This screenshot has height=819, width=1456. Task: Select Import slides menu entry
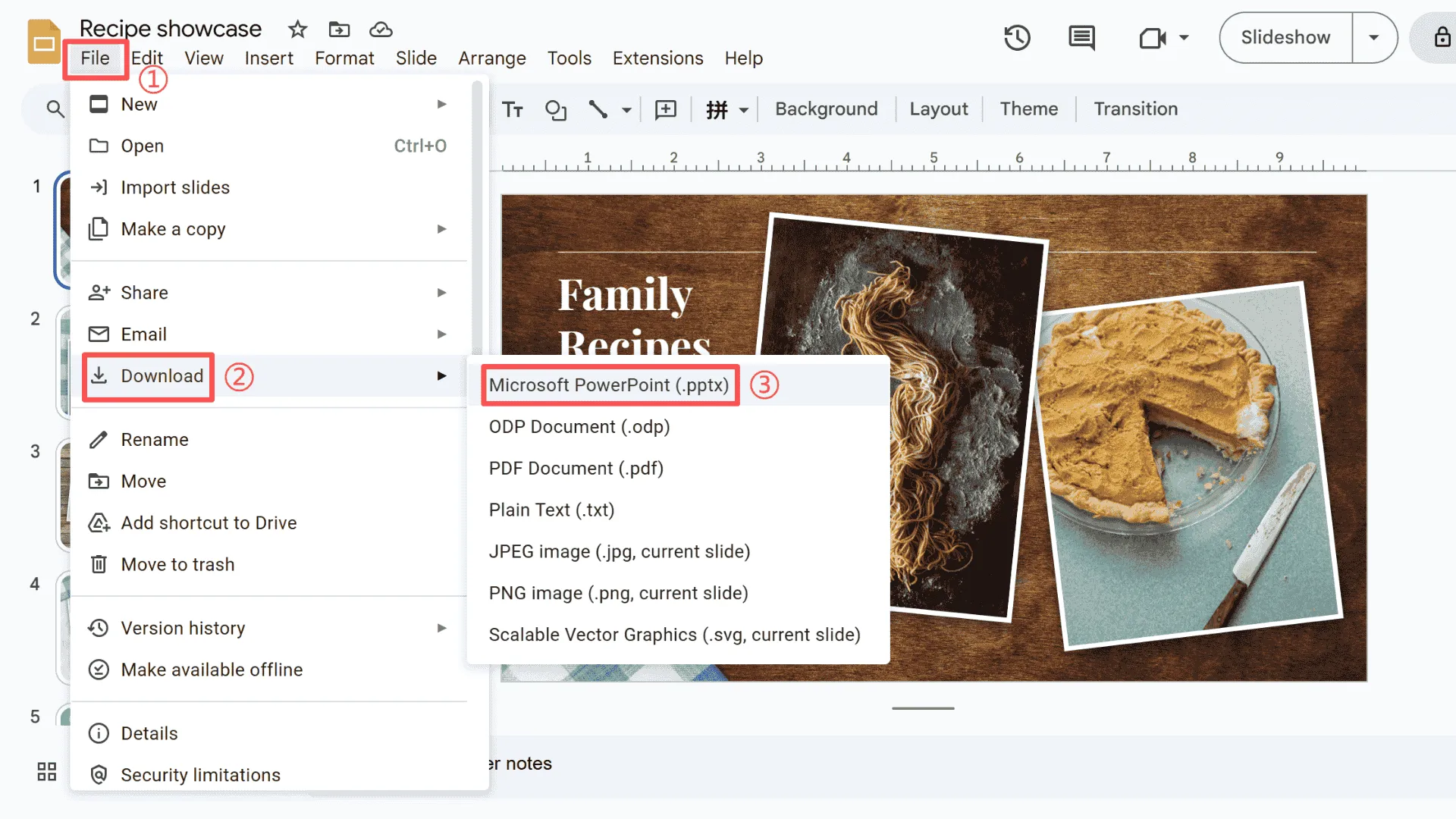pos(269,187)
